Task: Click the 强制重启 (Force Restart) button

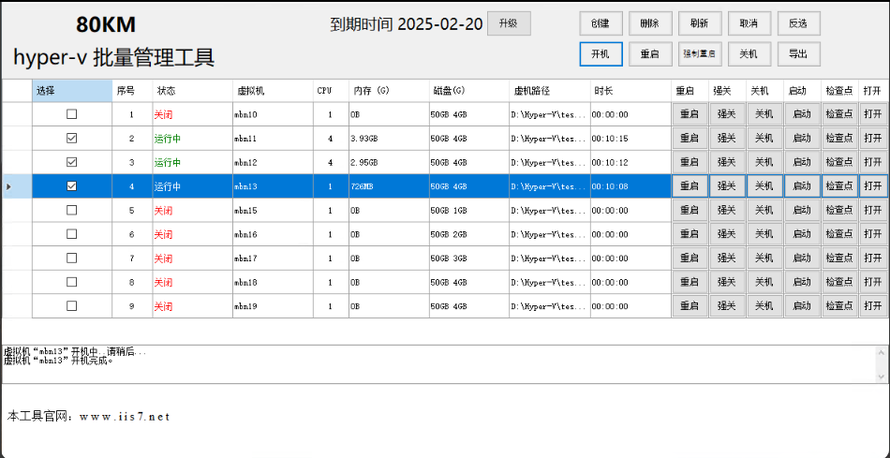Action: pos(699,54)
